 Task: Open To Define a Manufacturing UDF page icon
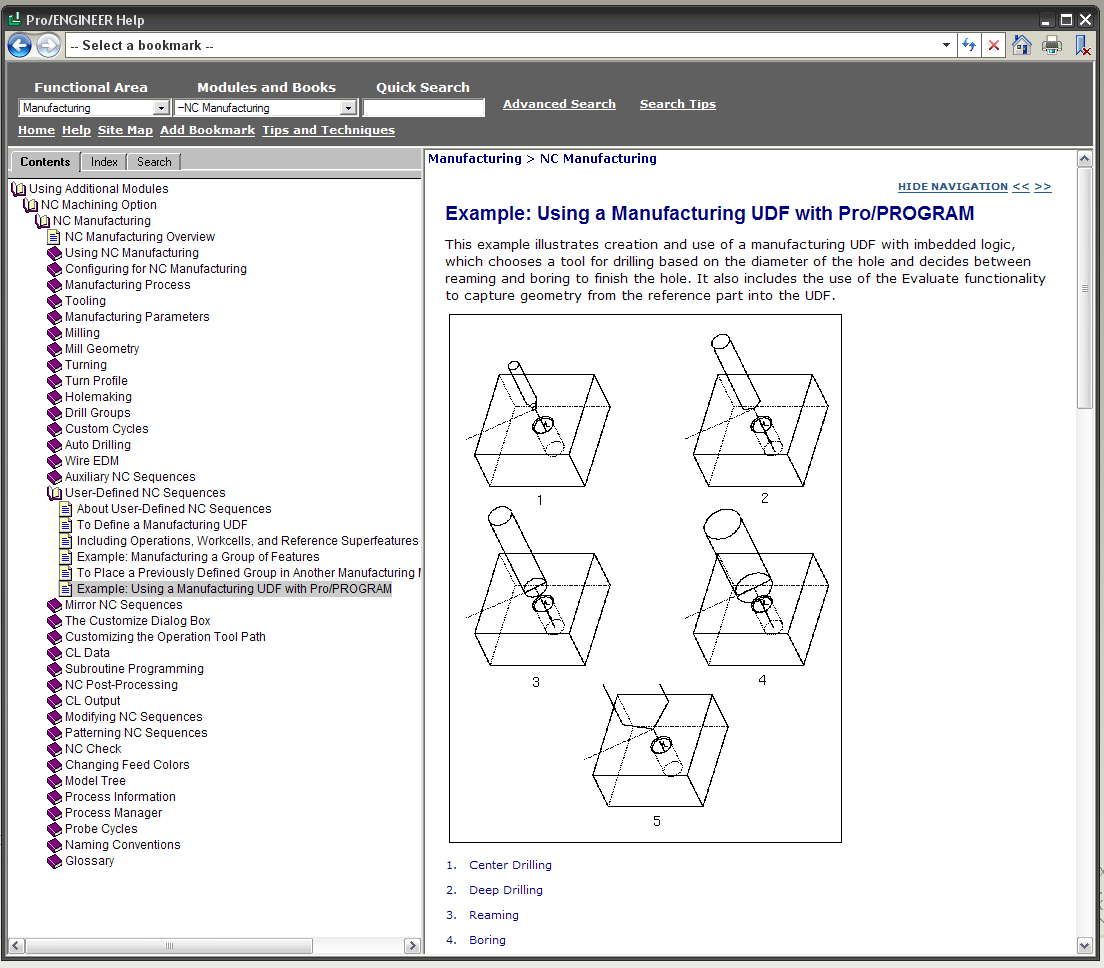tap(65, 525)
